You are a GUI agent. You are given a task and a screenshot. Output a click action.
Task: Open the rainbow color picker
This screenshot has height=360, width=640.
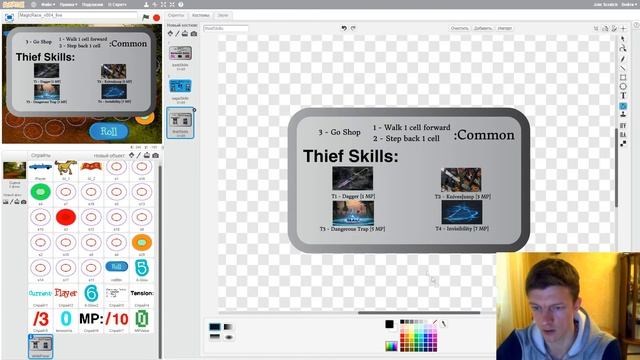click(391, 346)
